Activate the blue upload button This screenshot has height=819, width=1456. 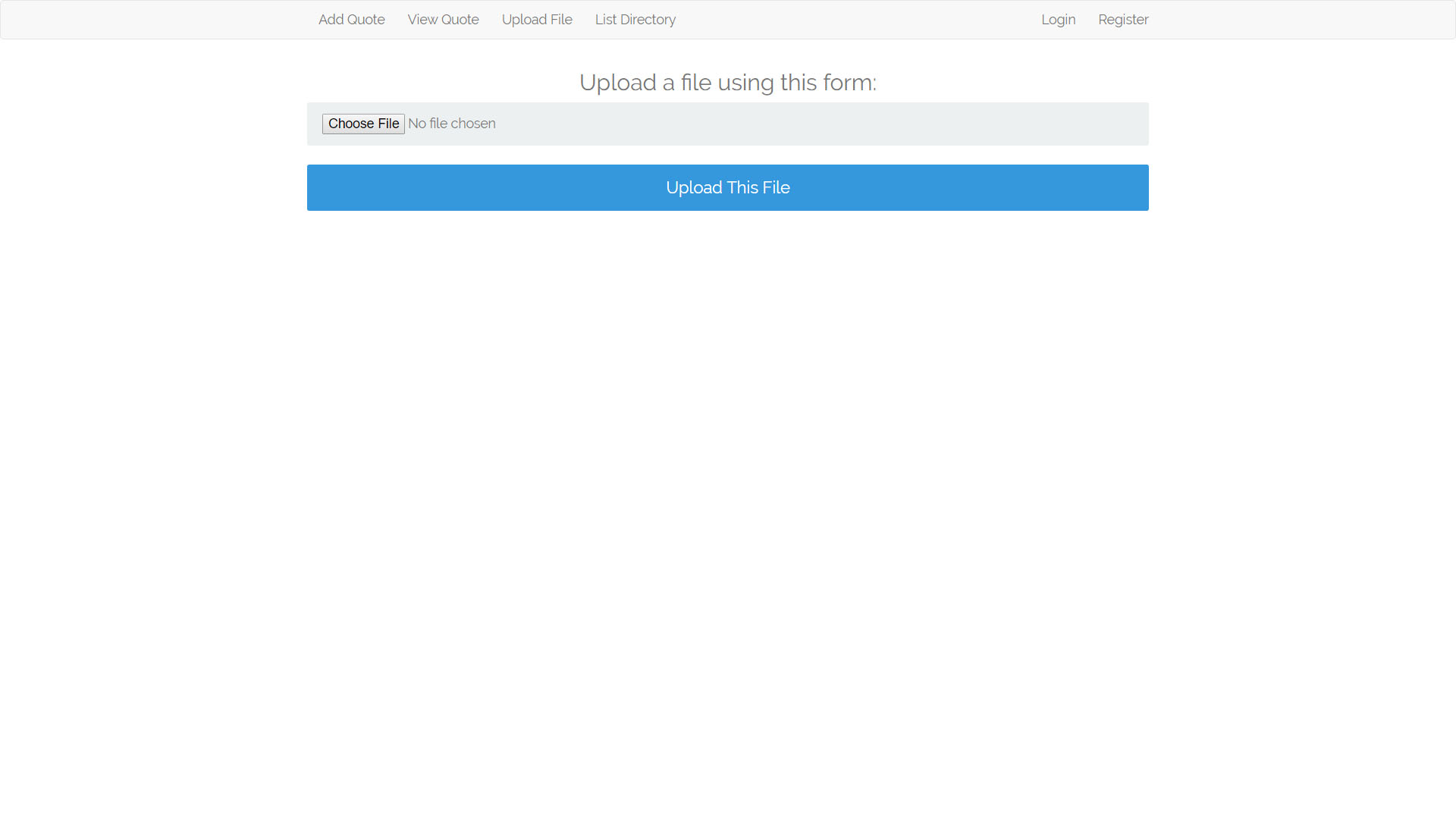[727, 187]
